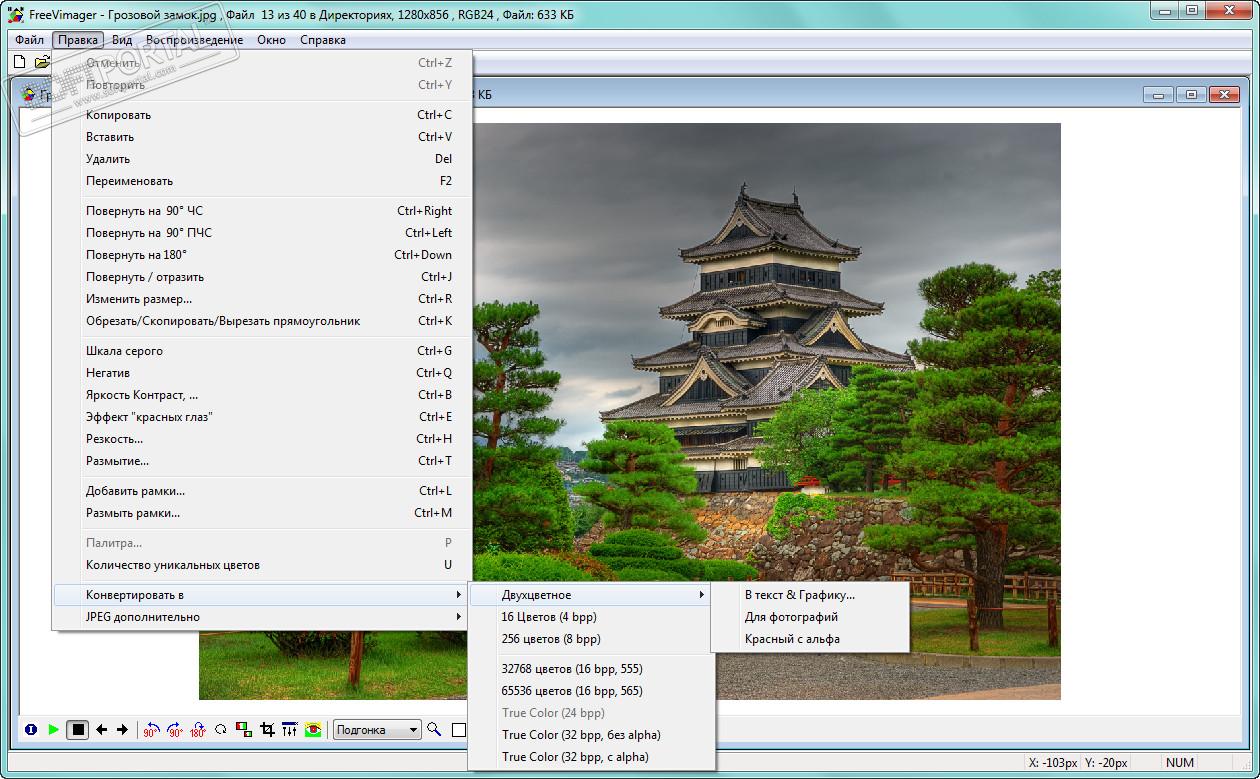1260x779 pixels.
Task: Rotate 90° clockwise icon in bottom toolbar
Action: pyautogui.click(x=175, y=730)
